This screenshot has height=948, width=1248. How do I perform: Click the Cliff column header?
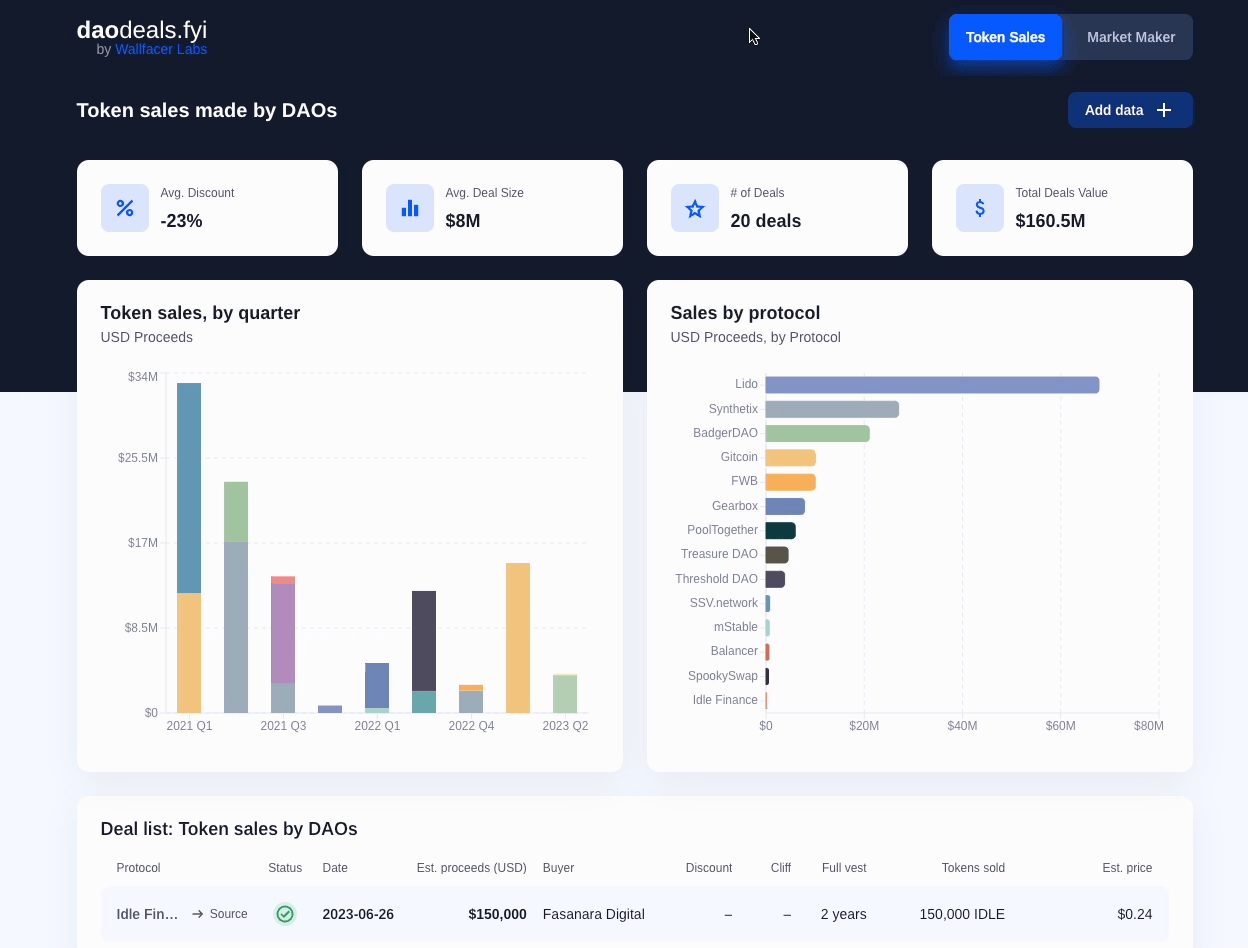click(x=781, y=868)
